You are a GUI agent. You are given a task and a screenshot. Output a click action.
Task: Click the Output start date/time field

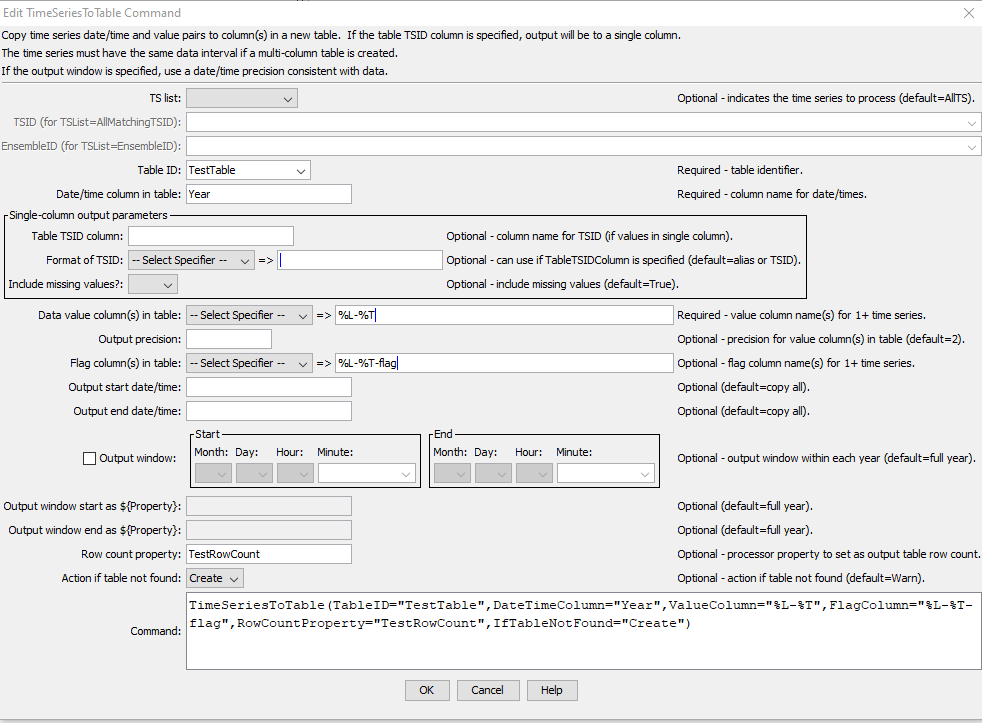(x=269, y=388)
